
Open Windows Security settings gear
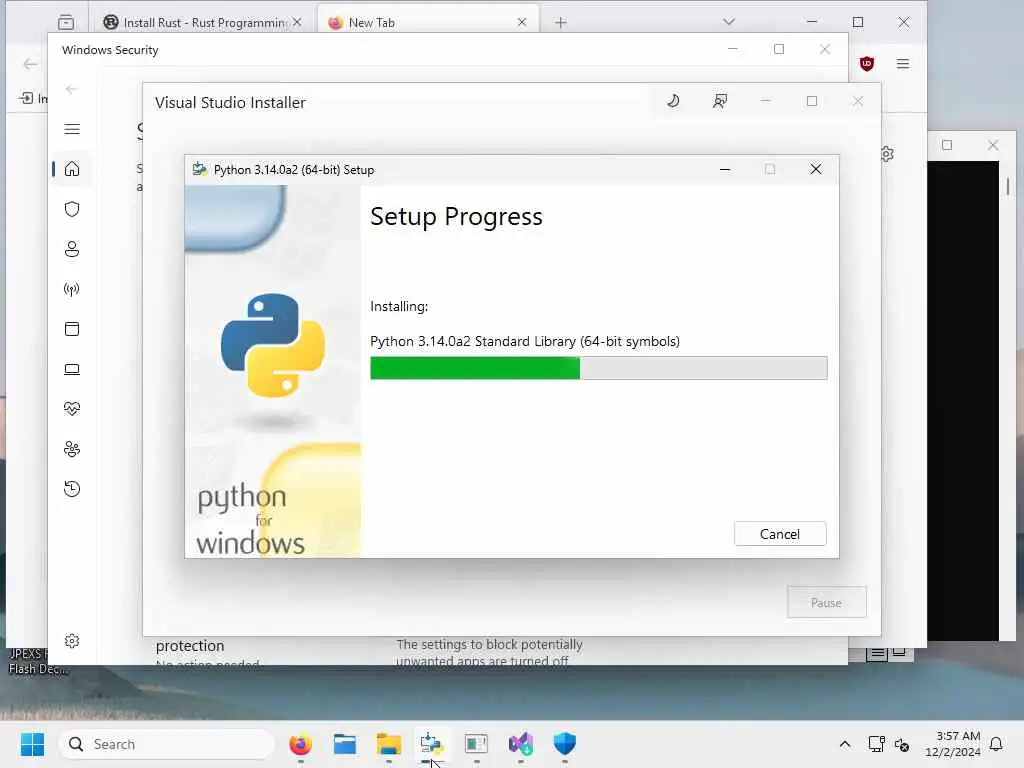coord(72,641)
